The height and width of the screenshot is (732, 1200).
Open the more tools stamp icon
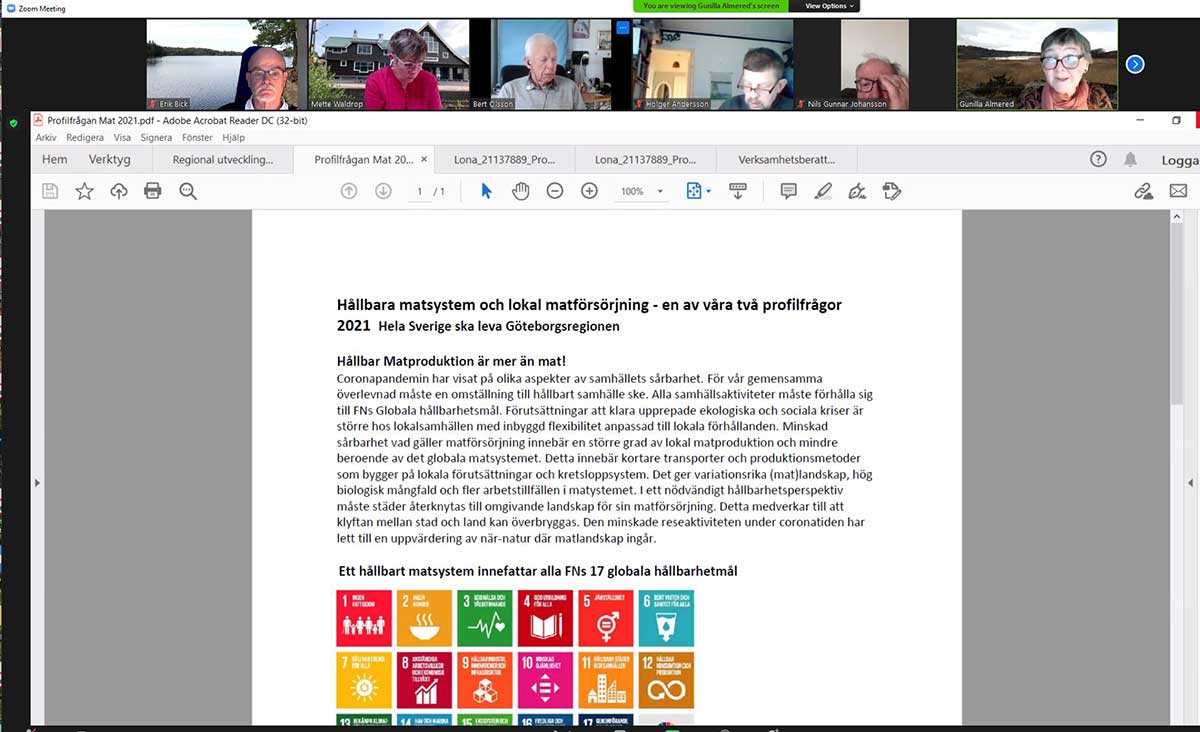point(892,191)
